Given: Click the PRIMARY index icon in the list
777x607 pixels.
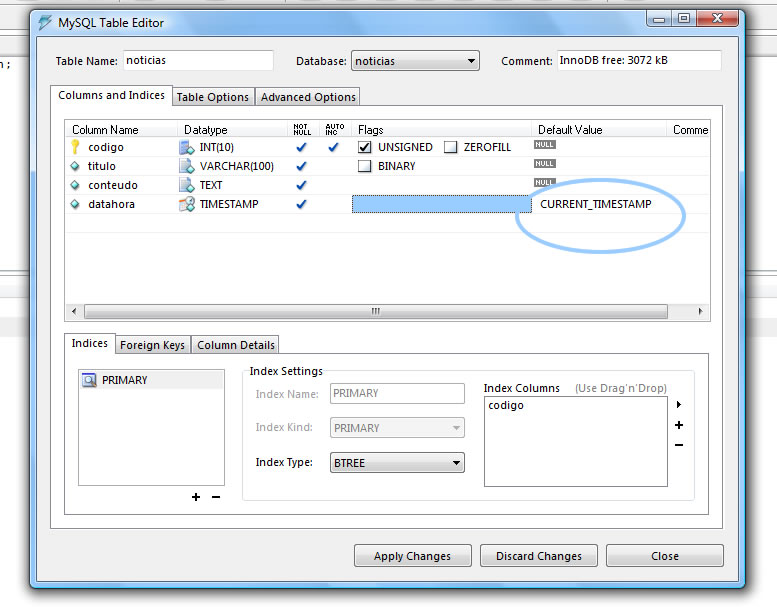Looking at the screenshot, I should (x=89, y=380).
